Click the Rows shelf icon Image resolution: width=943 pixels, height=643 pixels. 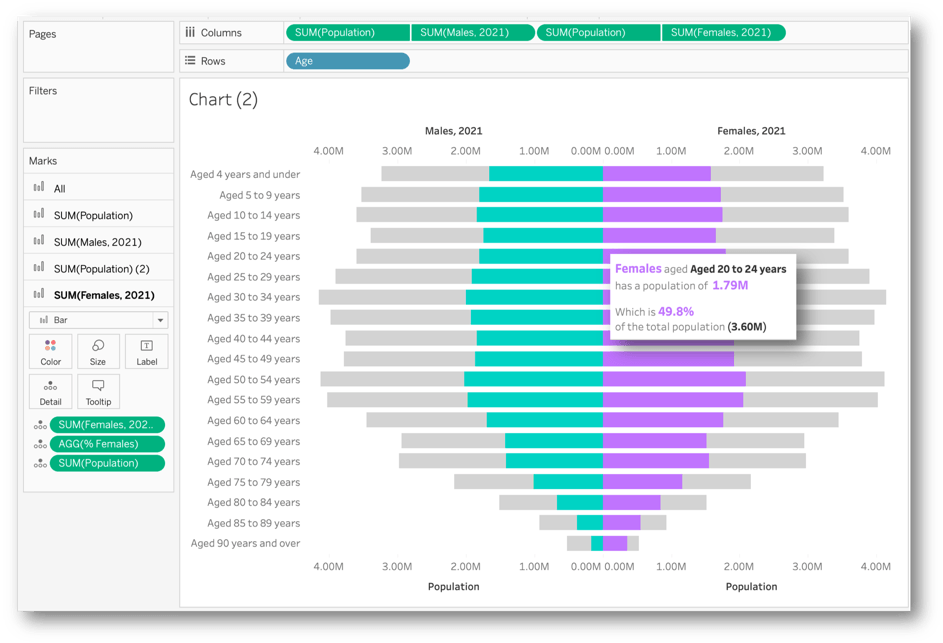[x=190, y=61]
